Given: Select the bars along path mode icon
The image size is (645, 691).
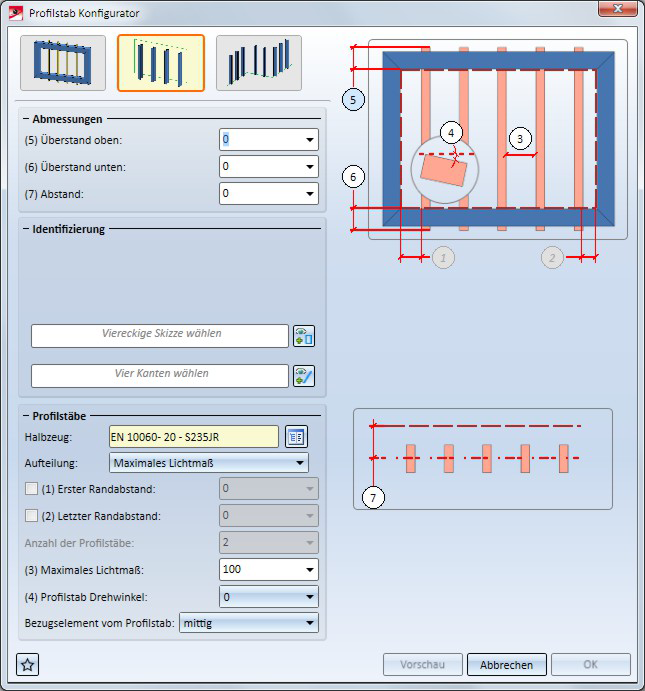Looking at the screenshot, I should point(259,63).
